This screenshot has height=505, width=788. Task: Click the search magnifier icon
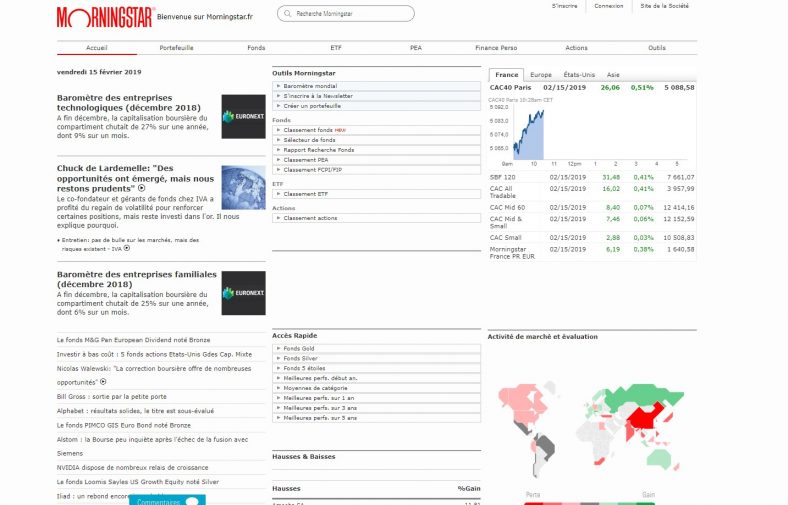click(287, 14)
